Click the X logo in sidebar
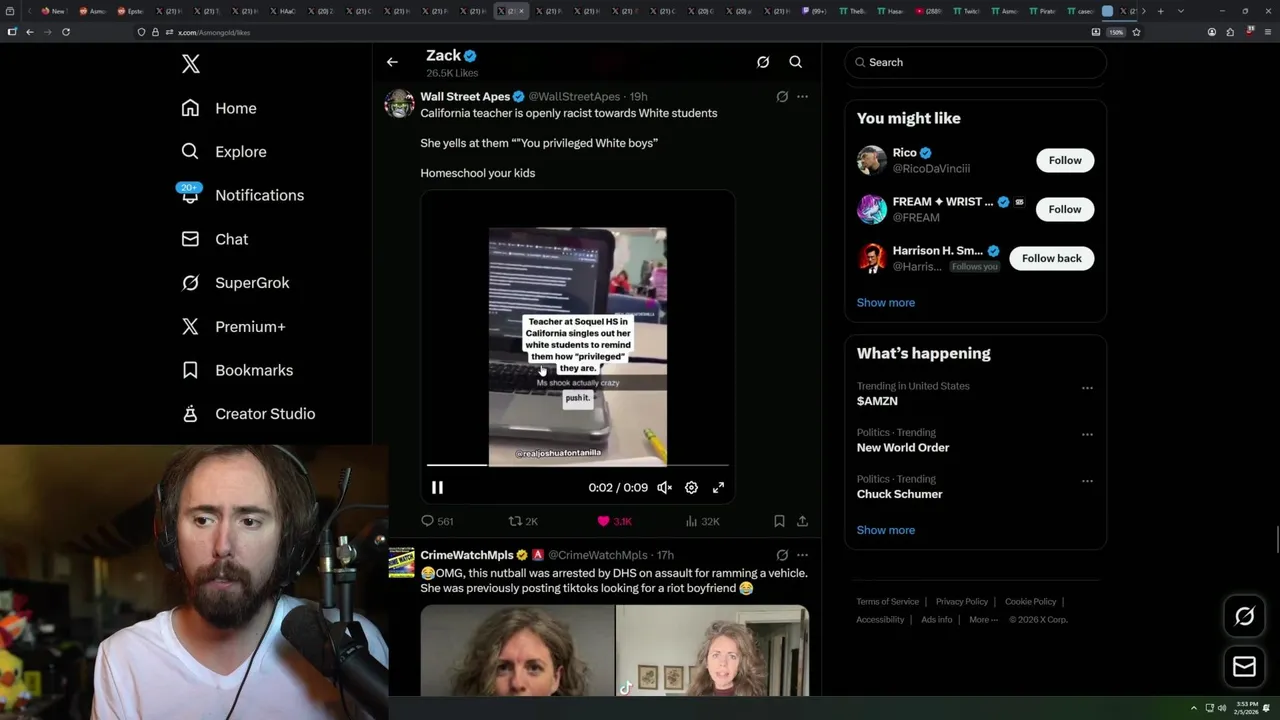1280x720 pixels. 191,64
